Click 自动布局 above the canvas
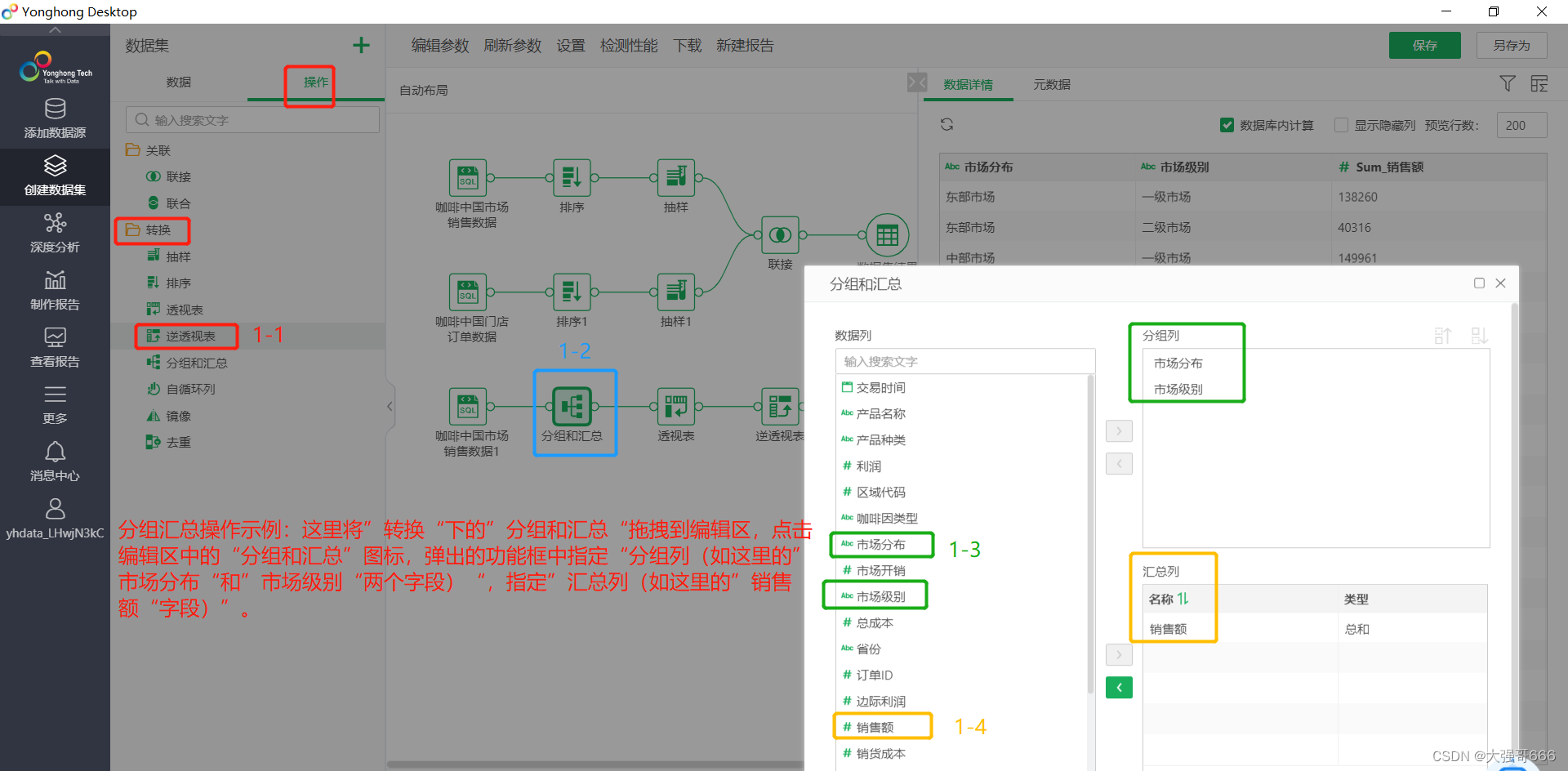 click(424, 90)
